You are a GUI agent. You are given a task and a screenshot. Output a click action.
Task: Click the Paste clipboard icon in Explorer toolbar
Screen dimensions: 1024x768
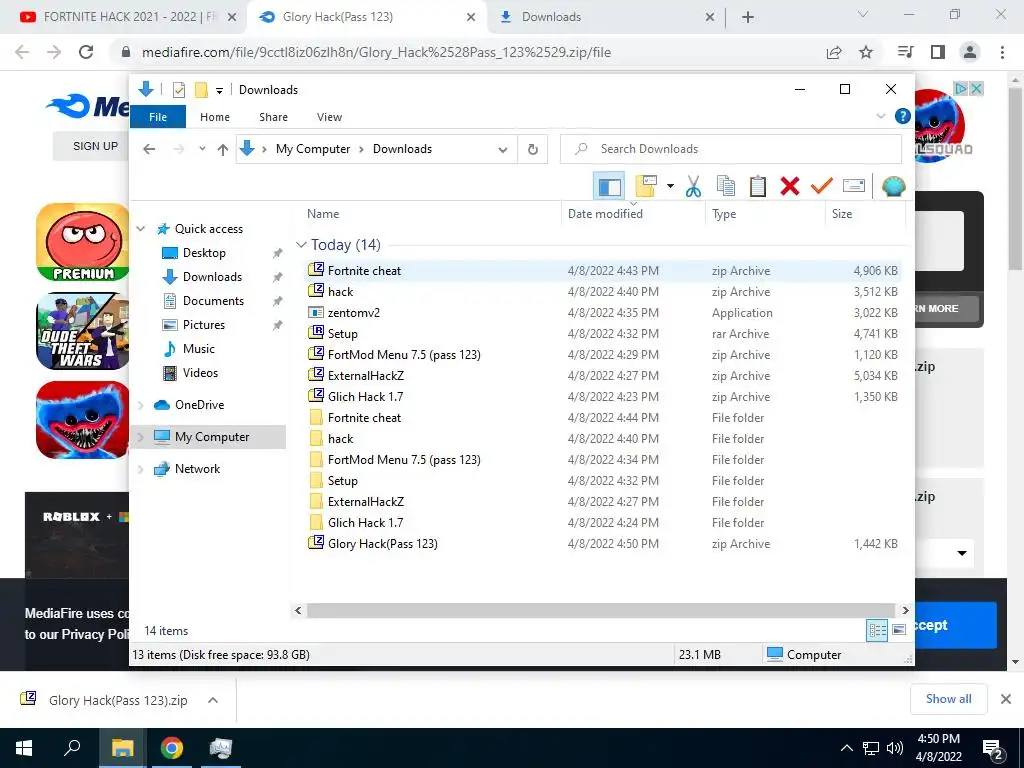pyautogui.click(x=758, y=186)
